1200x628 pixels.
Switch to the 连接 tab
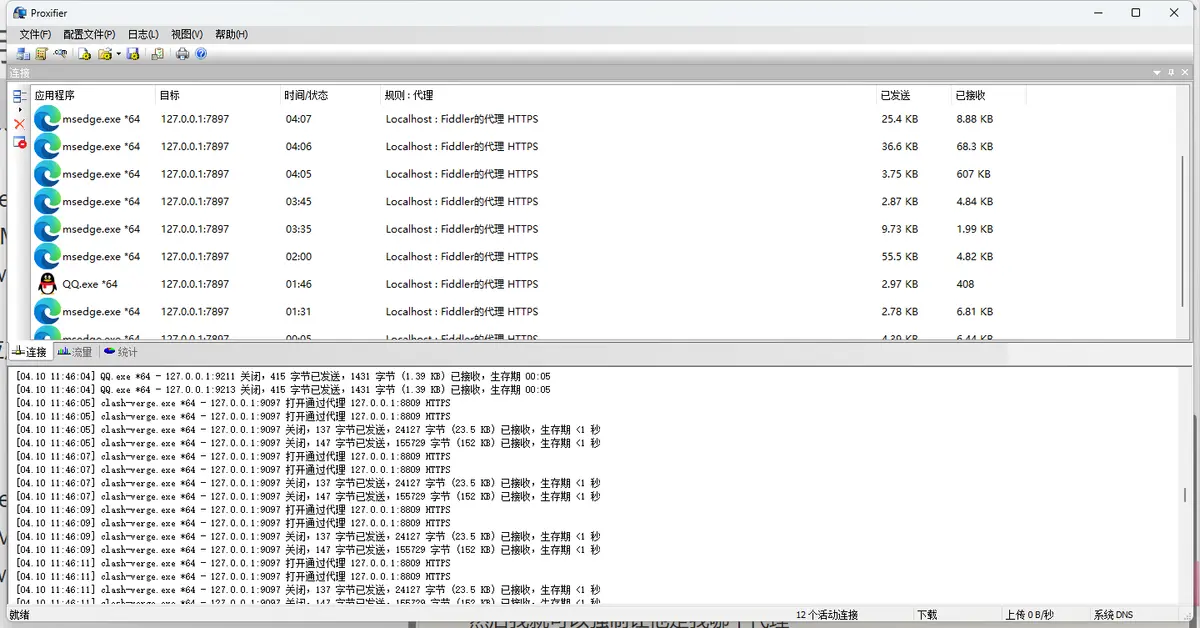click(x=29, y=352)
